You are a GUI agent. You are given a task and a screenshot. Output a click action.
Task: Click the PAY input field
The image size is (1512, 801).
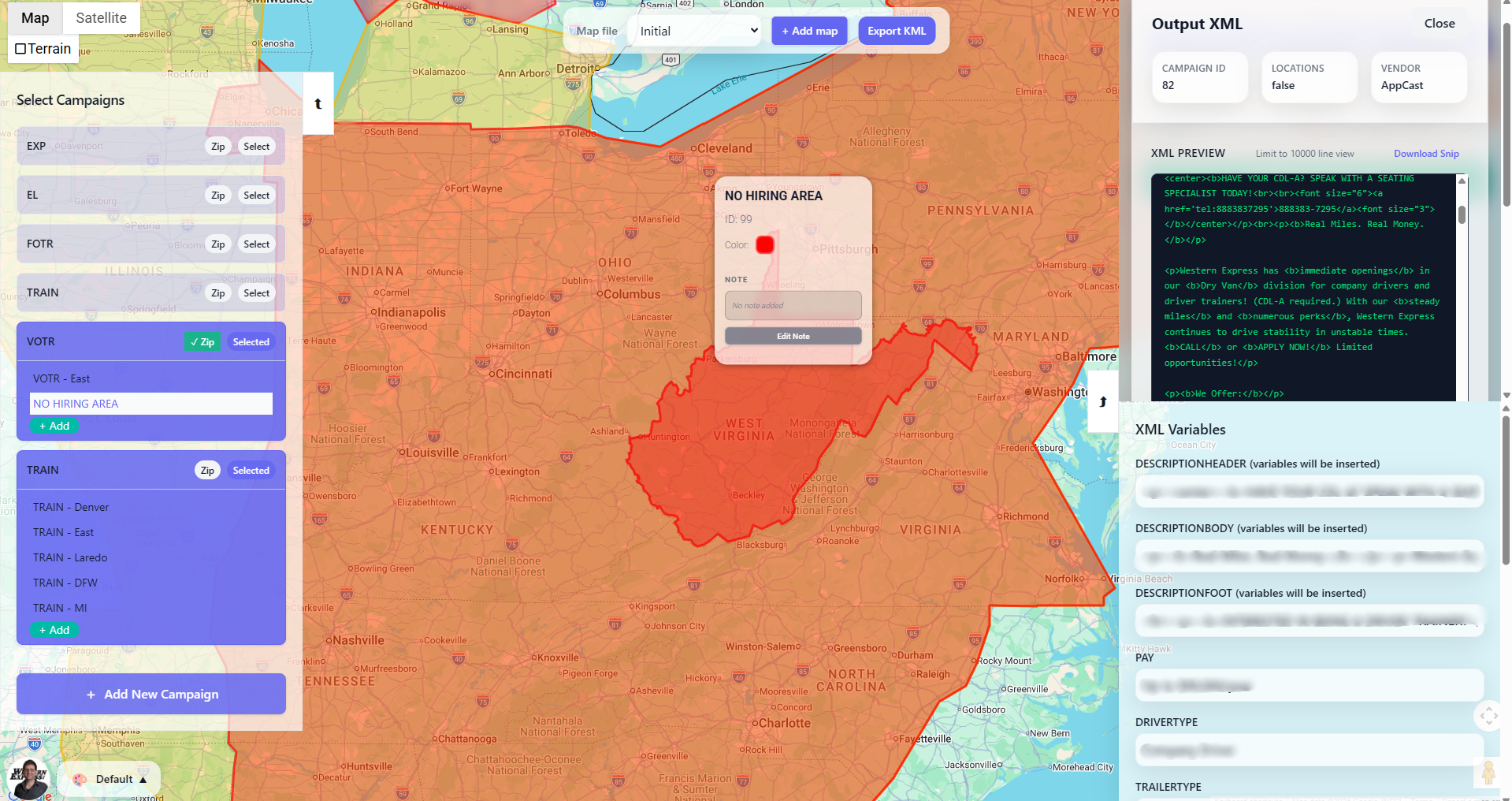coord(1309,685)
